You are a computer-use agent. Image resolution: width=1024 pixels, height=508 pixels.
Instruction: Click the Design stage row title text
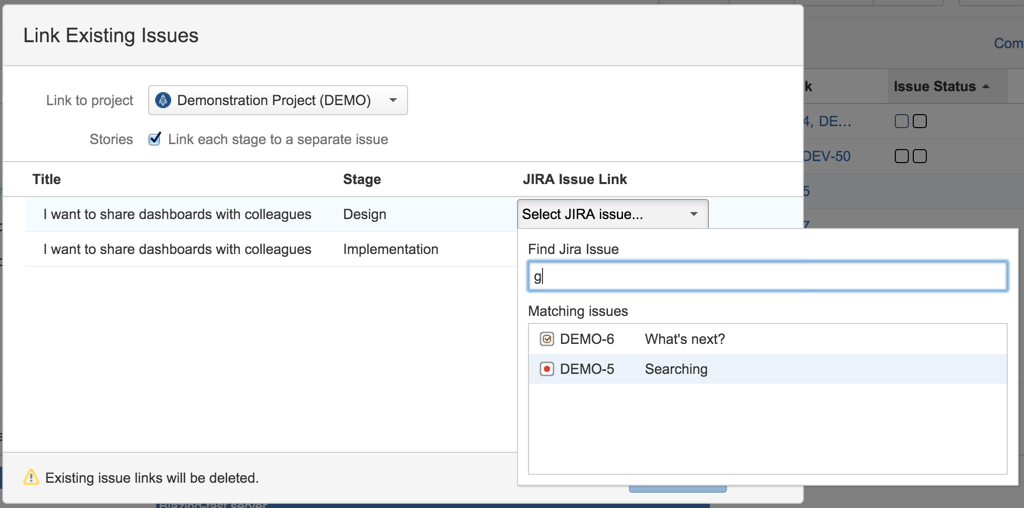pyautogui.click(x=177, y=214)
